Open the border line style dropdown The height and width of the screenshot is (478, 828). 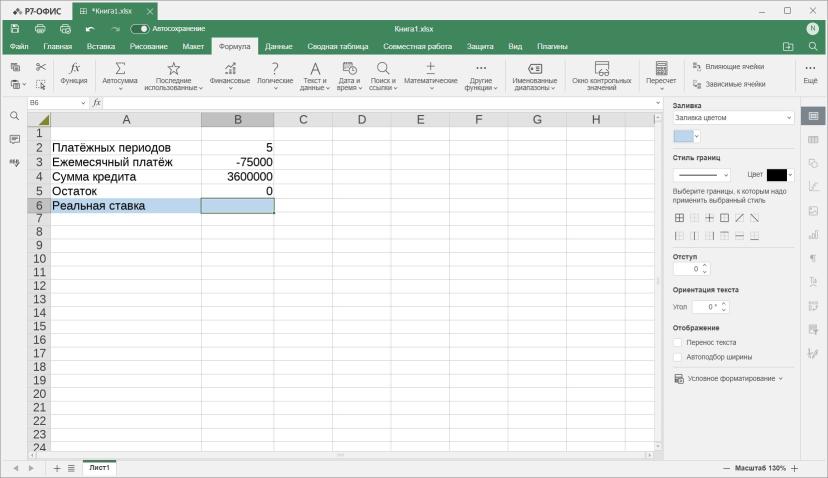point(701,175)
